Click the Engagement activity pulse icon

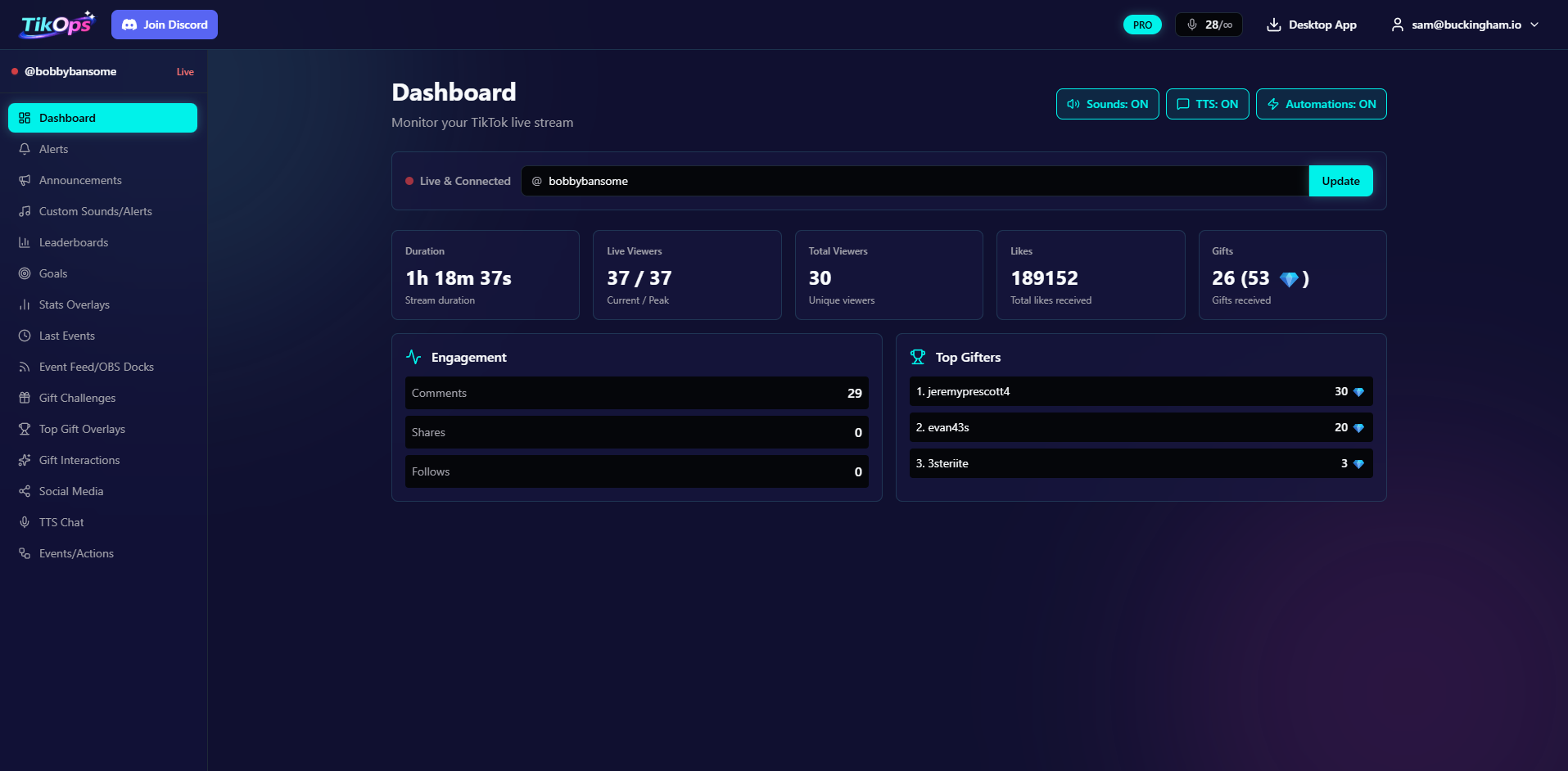(x=413, y=357)
